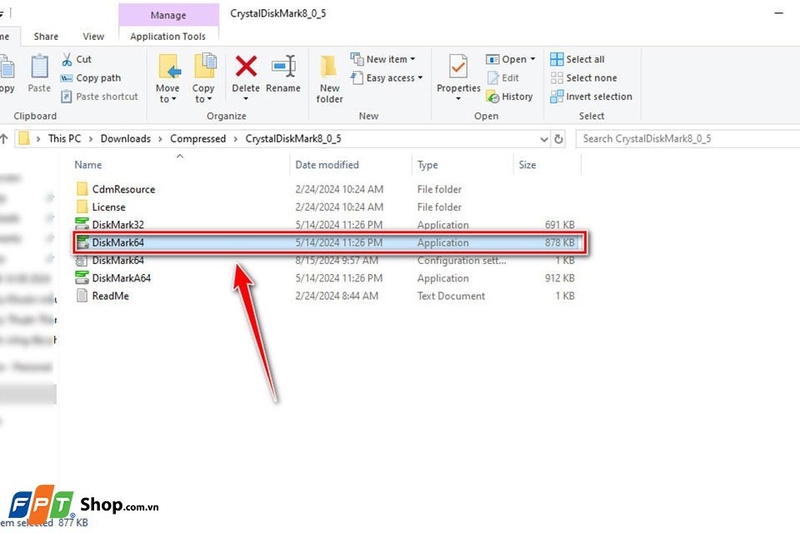Click chevron after Downloads in breadcrumb
Viewport: 800px width, 533px height.
(160, 139)
